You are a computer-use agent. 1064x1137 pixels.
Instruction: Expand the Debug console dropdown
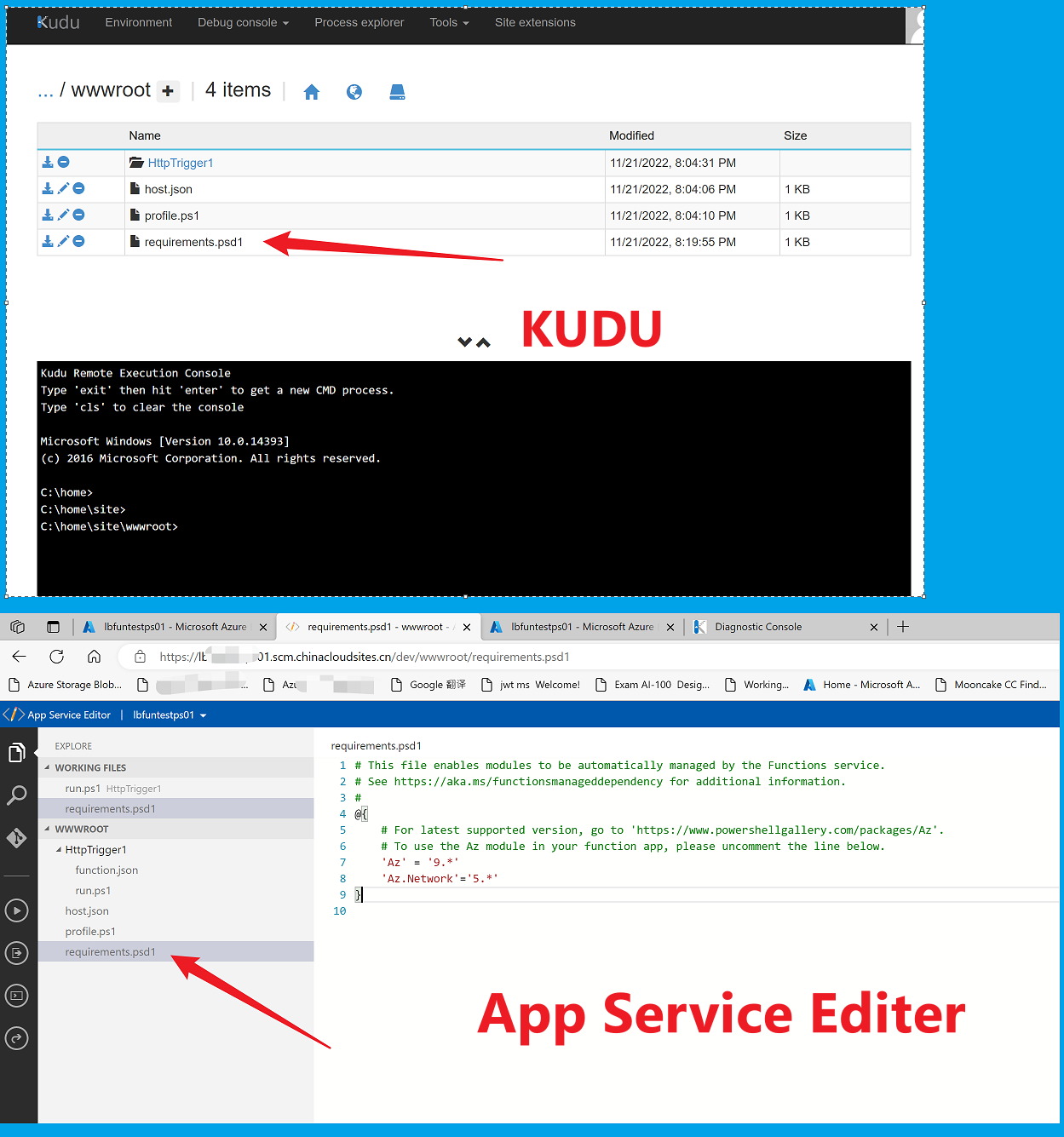click(x=243, y=22)
